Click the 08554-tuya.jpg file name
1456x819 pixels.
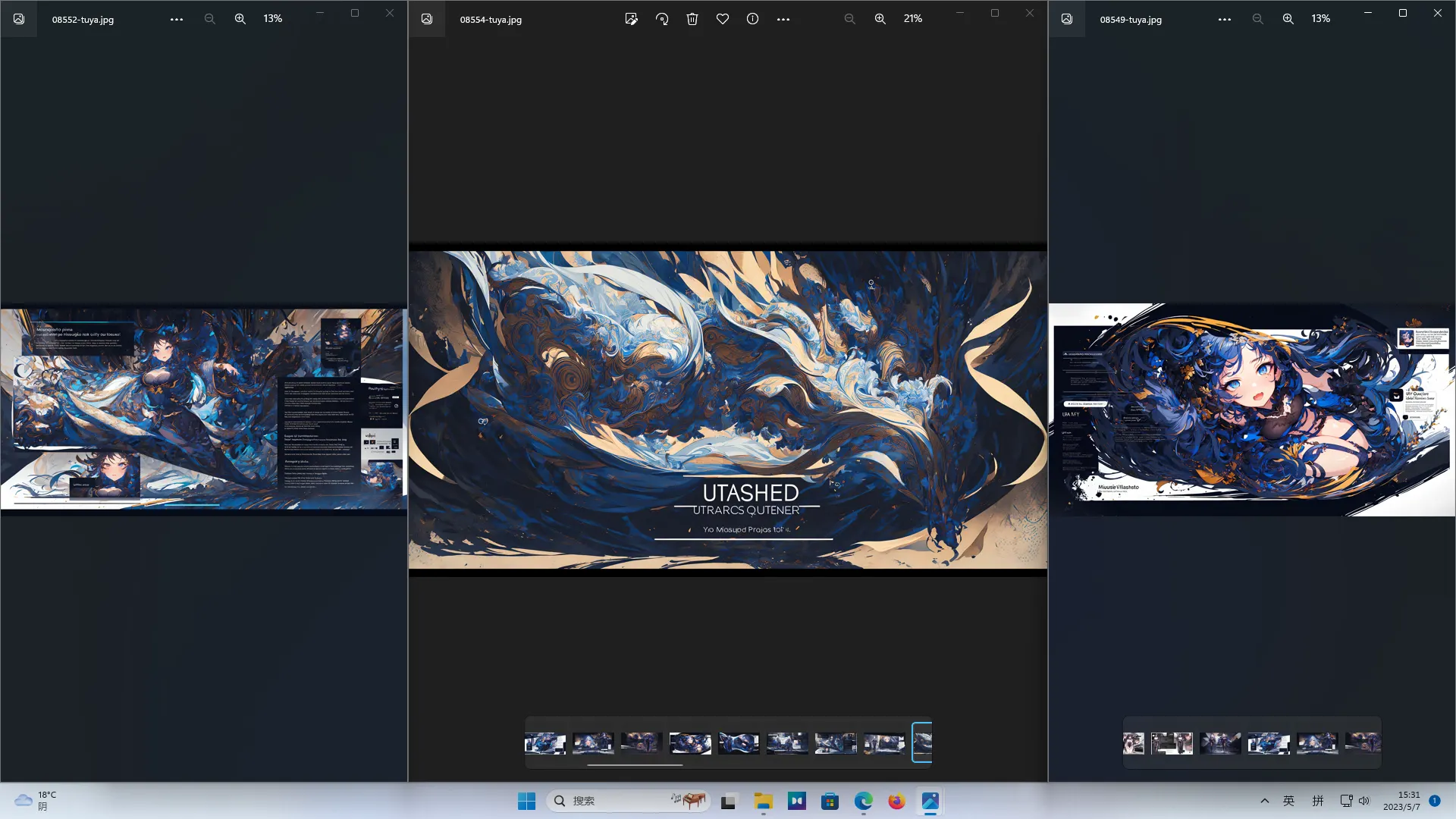coord(491,20)
